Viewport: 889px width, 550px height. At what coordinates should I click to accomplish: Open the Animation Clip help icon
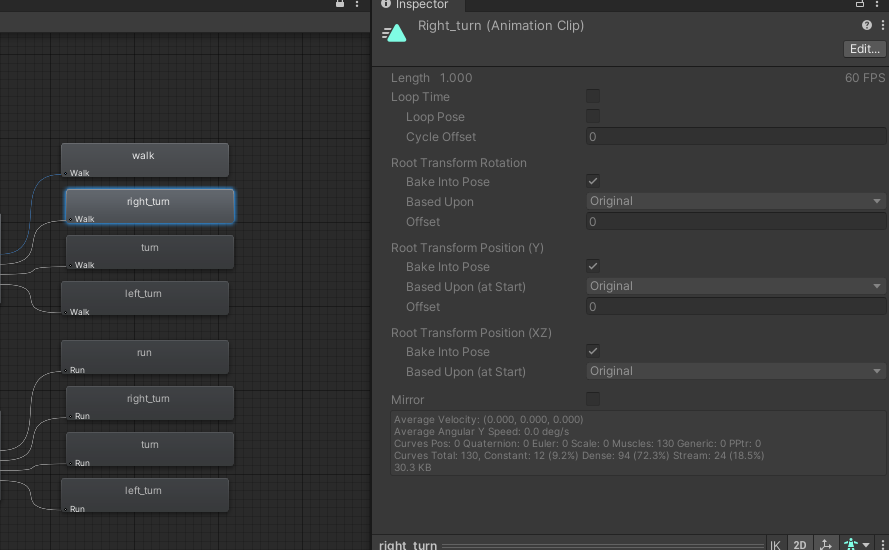[867, 25]
